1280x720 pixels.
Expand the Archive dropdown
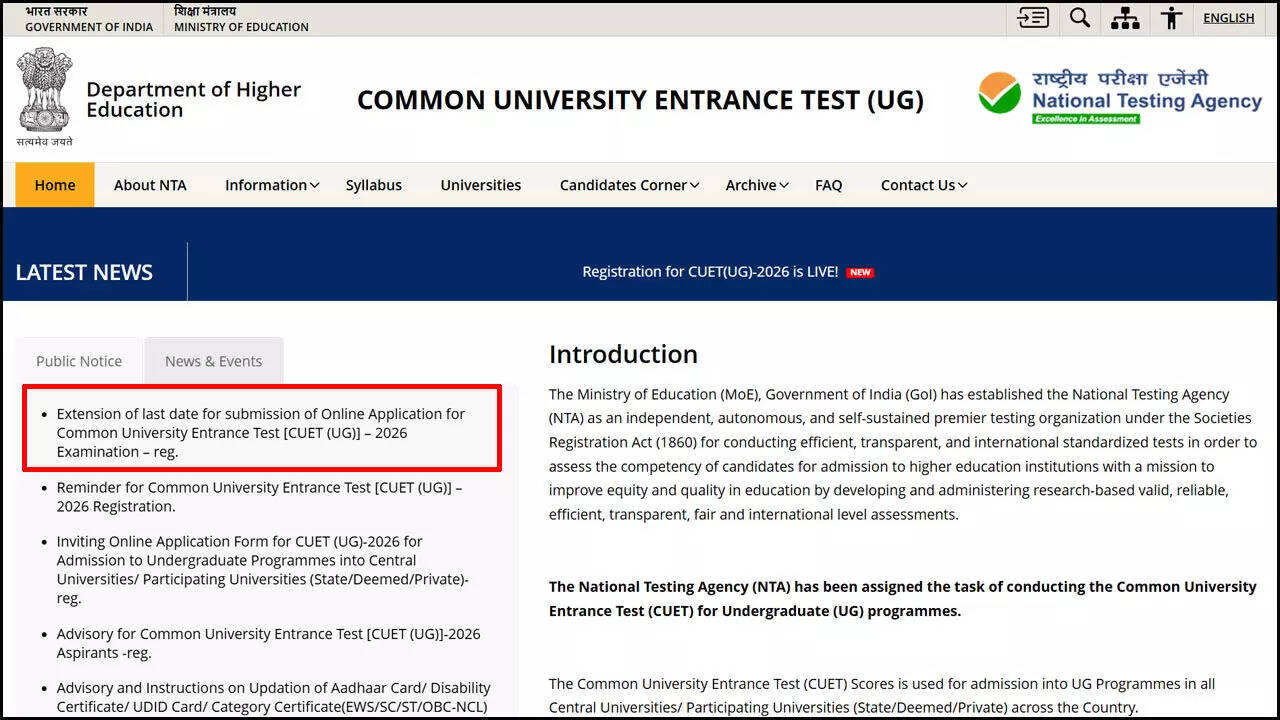point(751,185)
